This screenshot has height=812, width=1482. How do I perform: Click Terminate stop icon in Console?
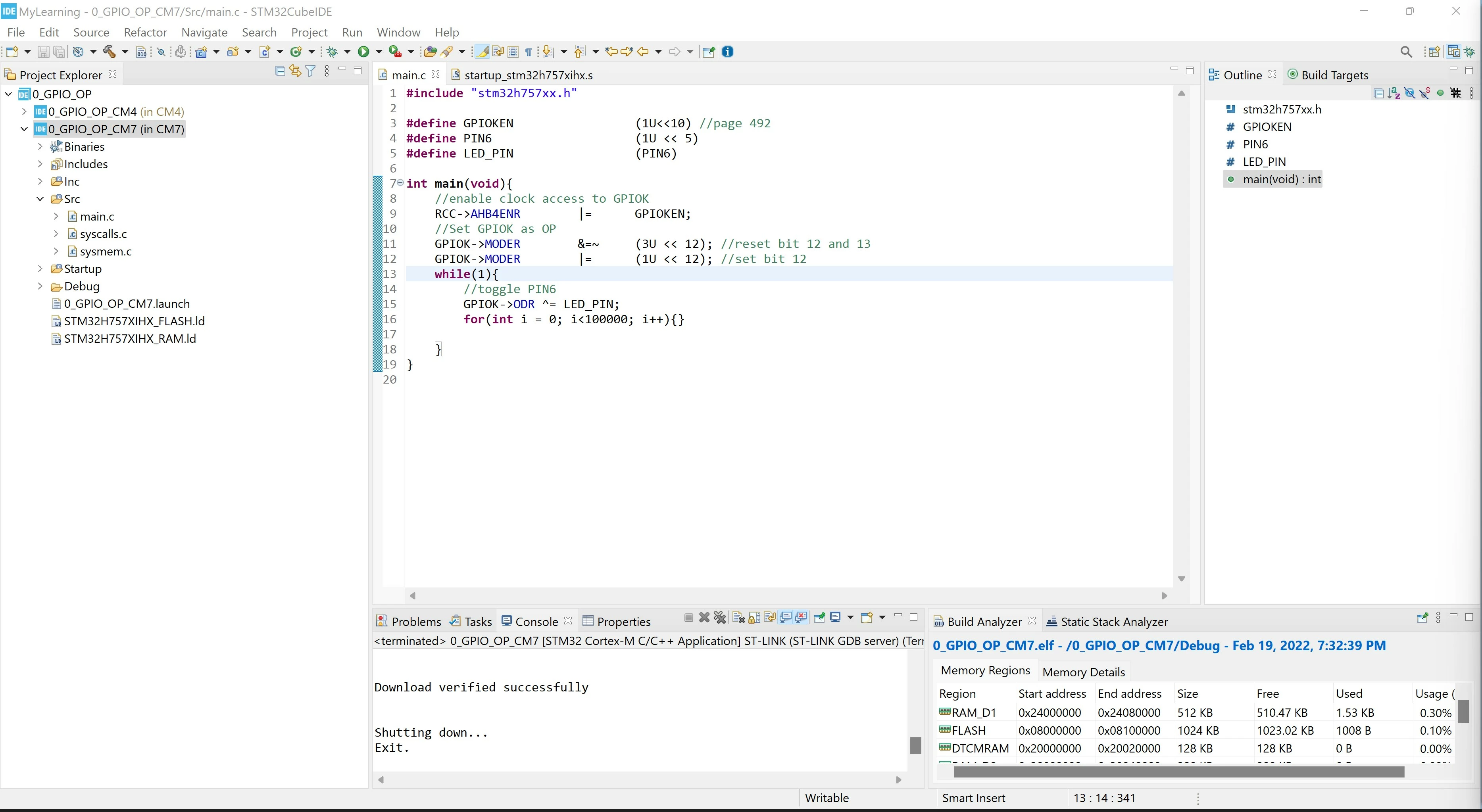point(689,618)
